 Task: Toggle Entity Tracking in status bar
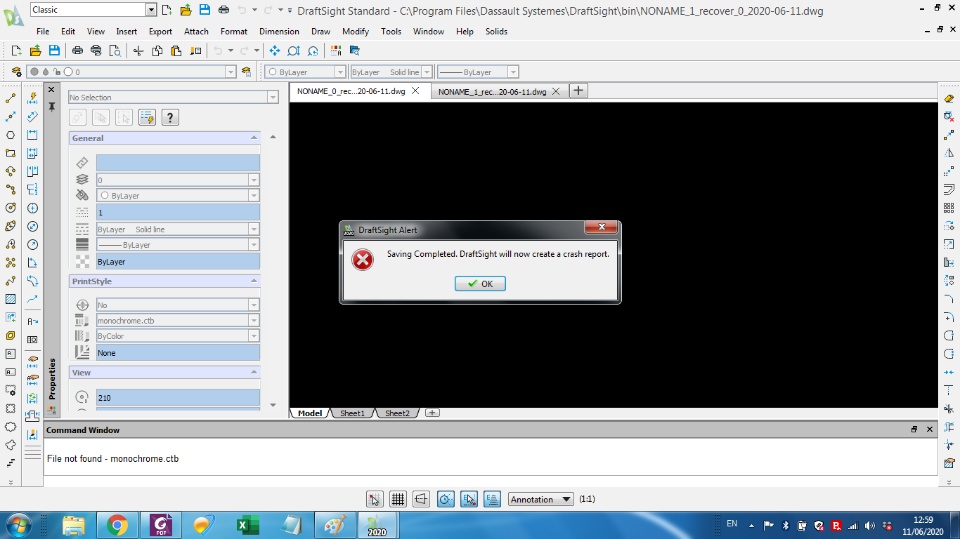point(492,499)
